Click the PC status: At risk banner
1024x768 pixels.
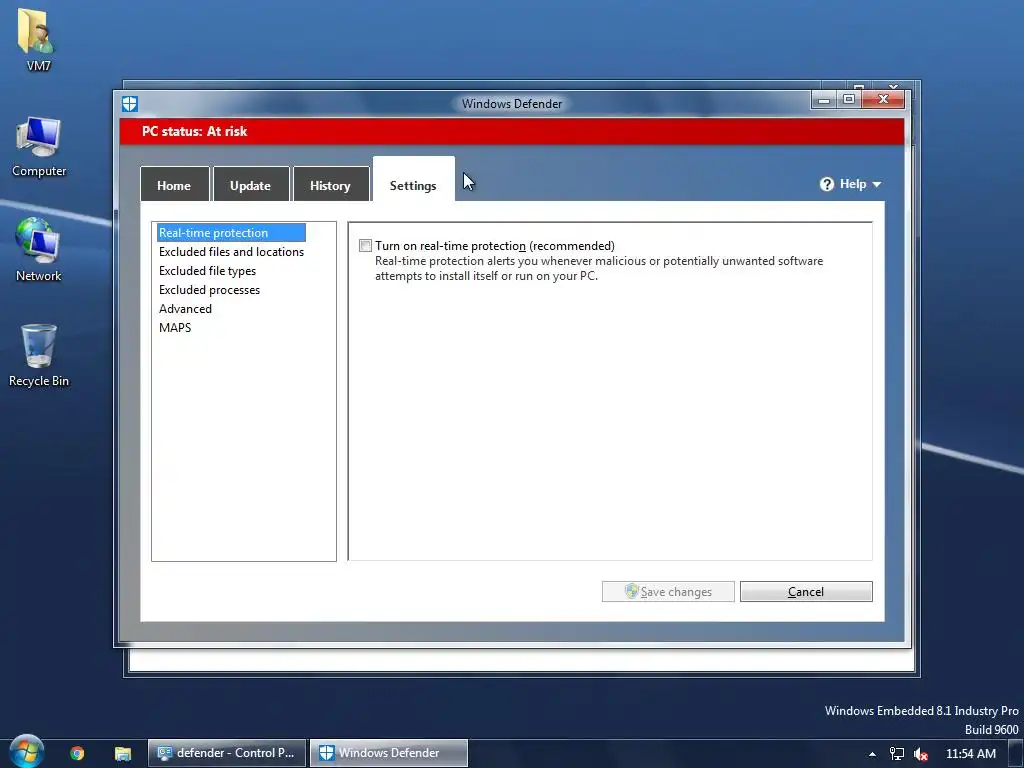[x=512, y=131]
